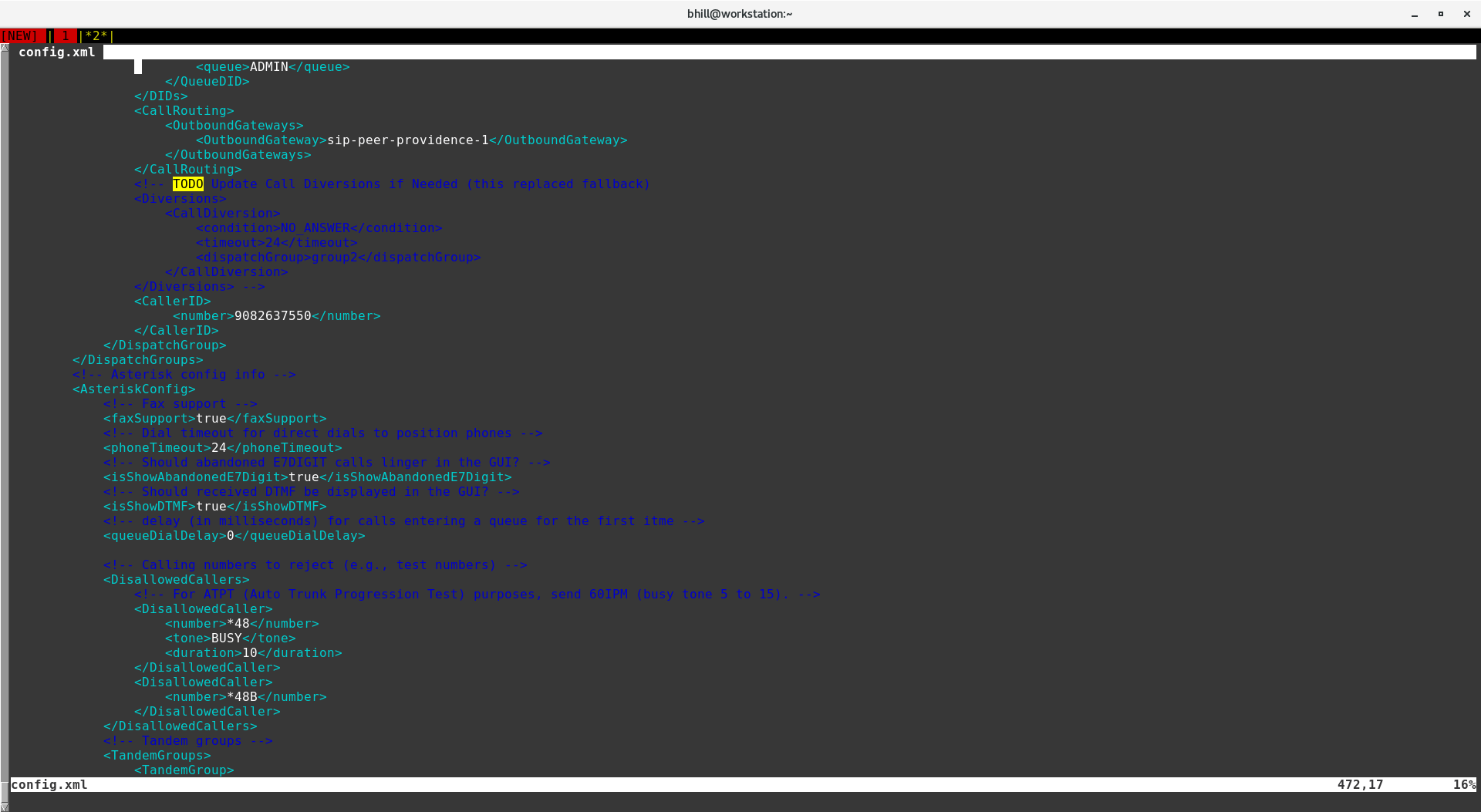1481x812 pixels.
Task: Click the first <DisallowedCaller> opening tag
Action: (204, 608)
